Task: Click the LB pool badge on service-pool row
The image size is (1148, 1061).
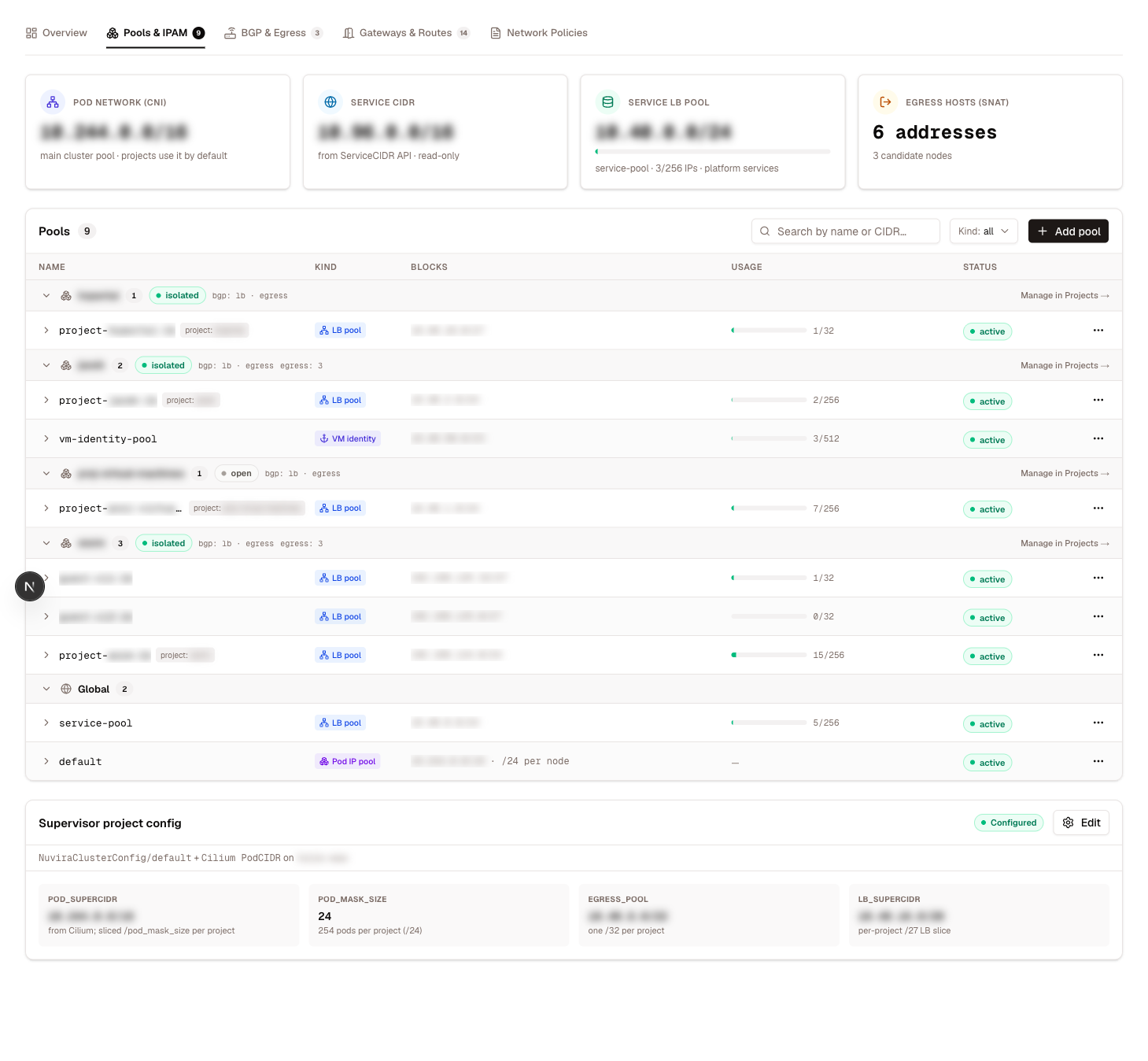Action: click(341, 723)
